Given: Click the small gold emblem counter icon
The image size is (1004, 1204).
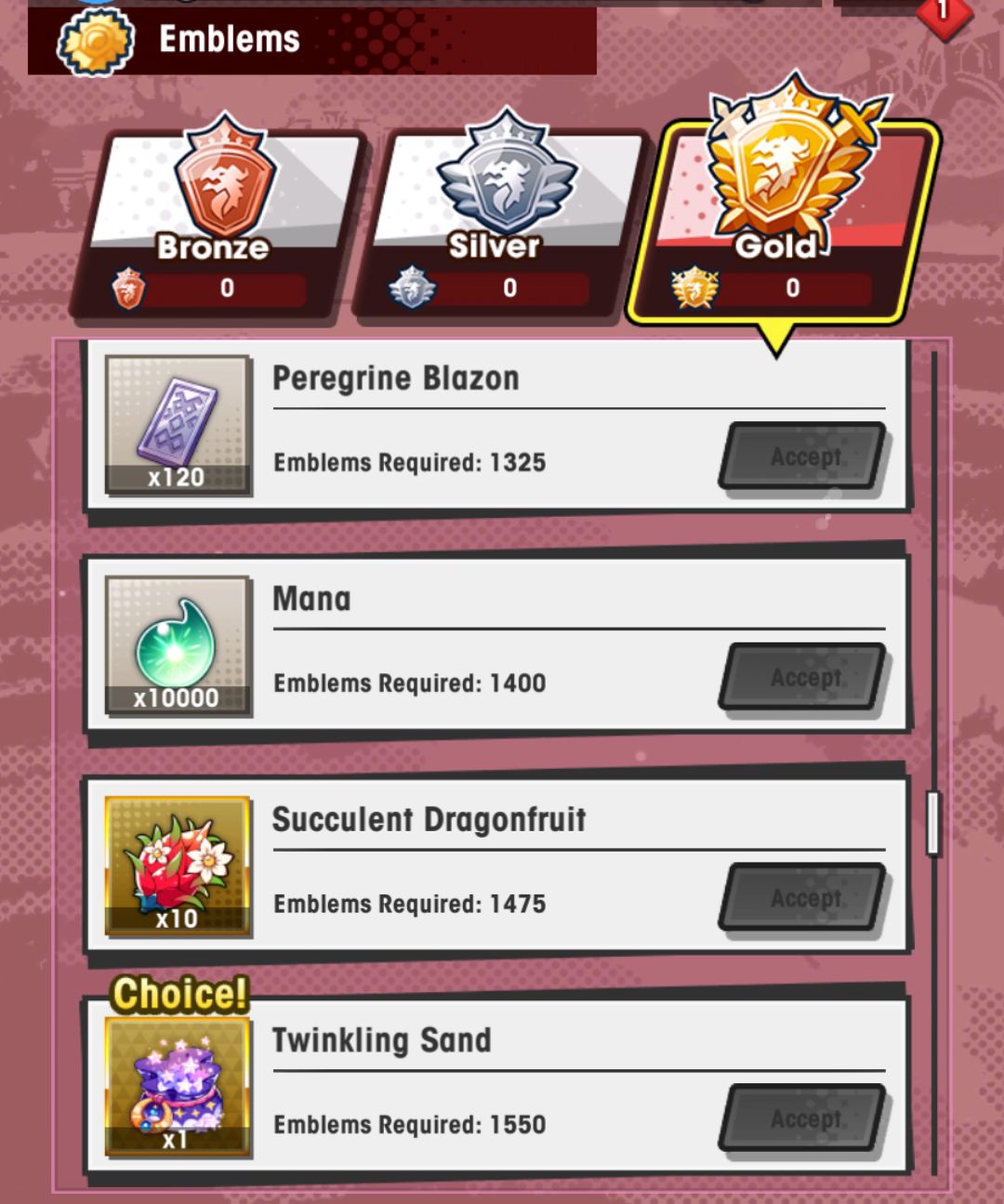Looking at the screenshot, I should pyautogui.click(x=695, y=288).
